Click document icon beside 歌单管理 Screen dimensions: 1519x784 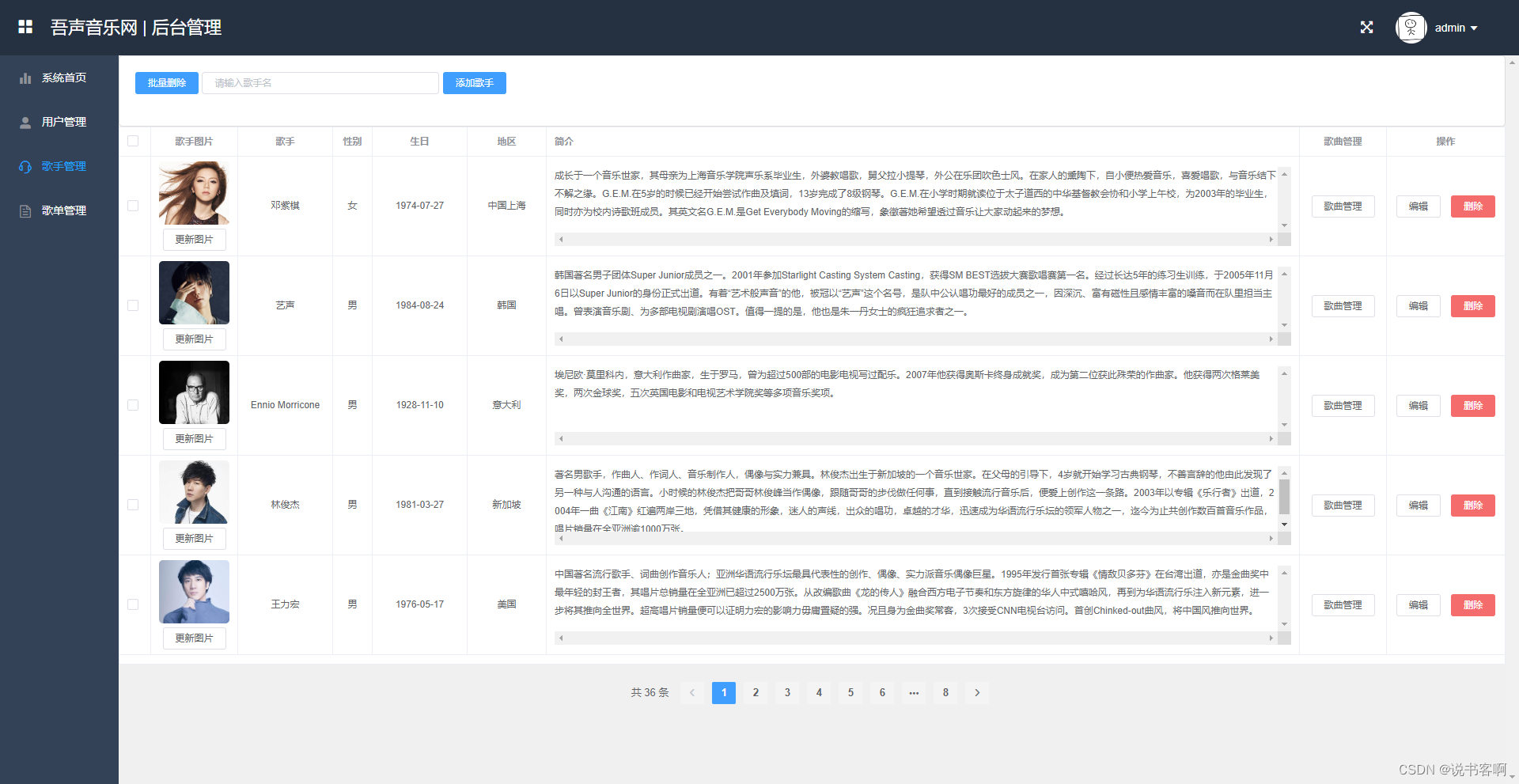tap(25, 210)
